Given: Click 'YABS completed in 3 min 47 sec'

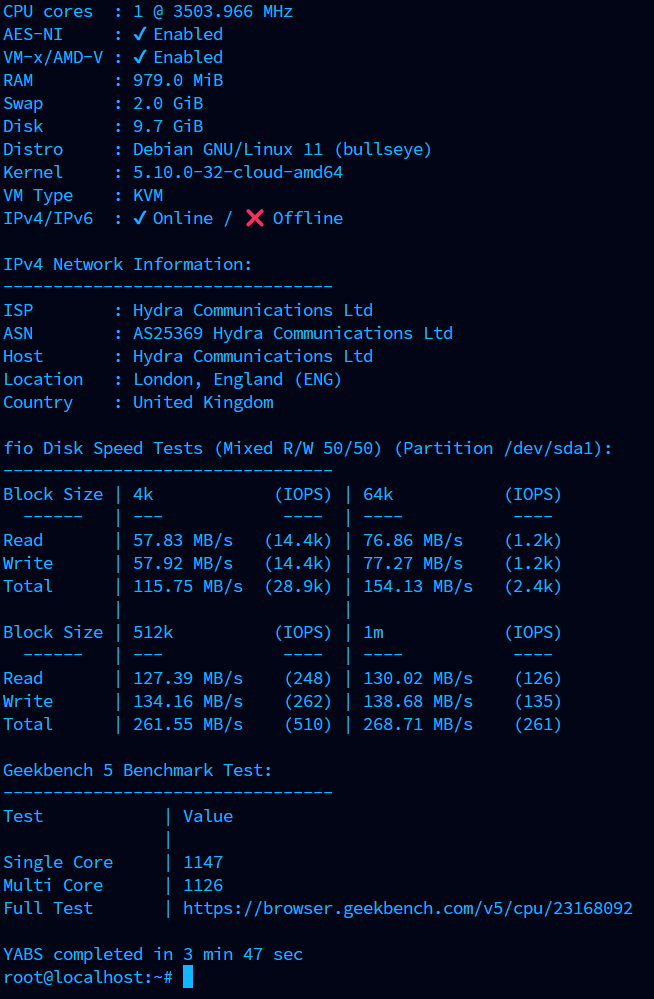Looking at the screenshot, I should (153, 954).
